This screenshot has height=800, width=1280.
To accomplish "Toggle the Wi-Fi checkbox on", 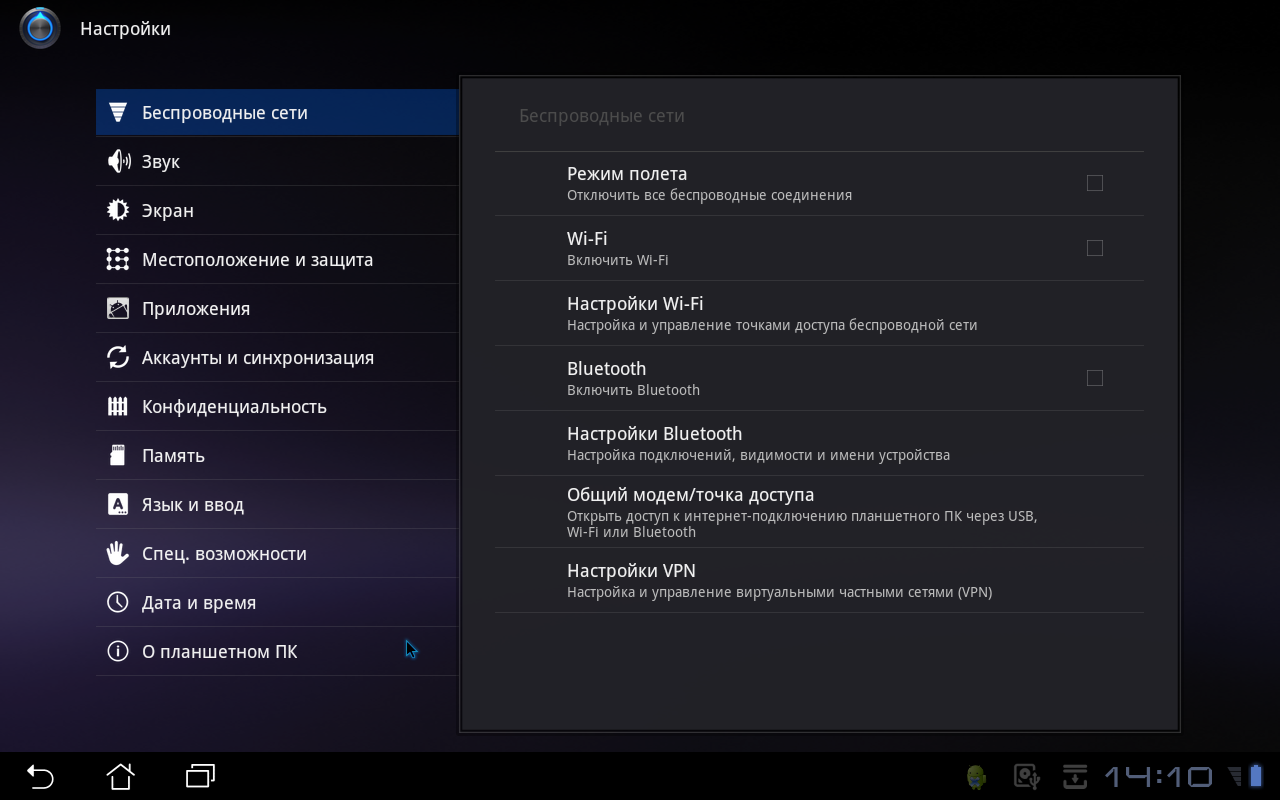I will [x=1094, y=248].
